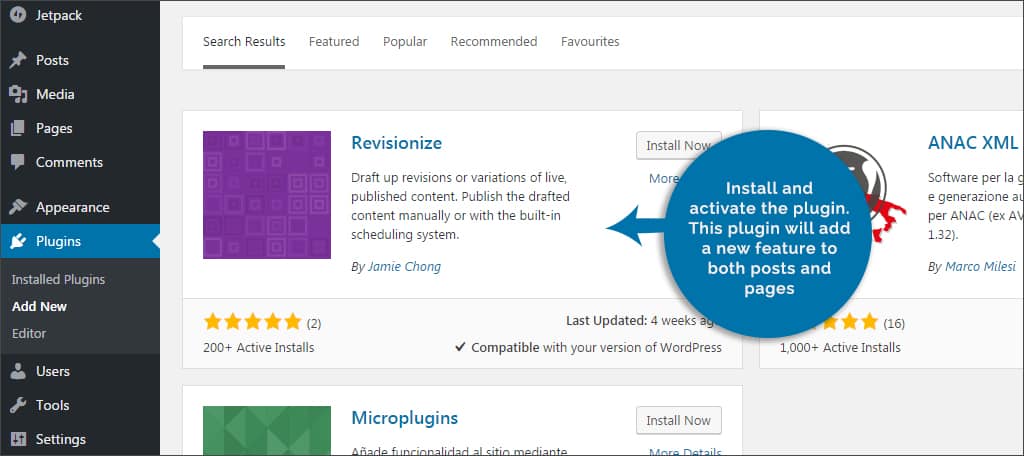Click the Settings sliders icon

pos(18,439)
